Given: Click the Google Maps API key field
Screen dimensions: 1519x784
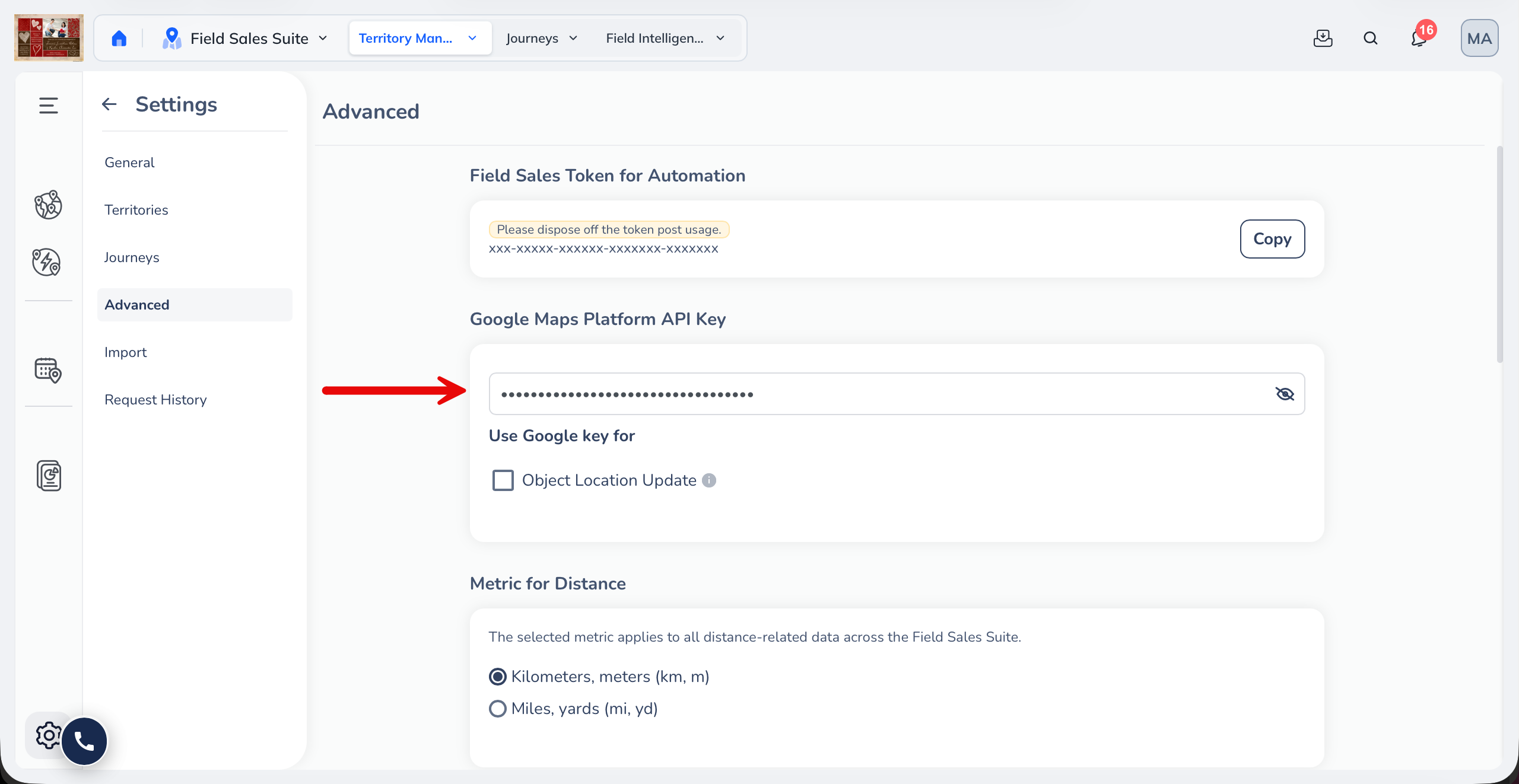Looking at the screenshot, I should point(897,394).
